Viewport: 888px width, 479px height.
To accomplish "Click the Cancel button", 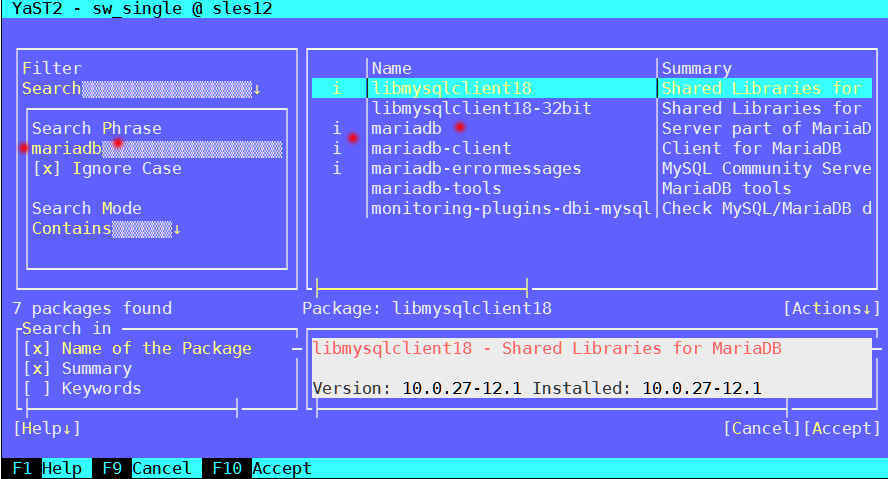I will (x=762, y=428).
